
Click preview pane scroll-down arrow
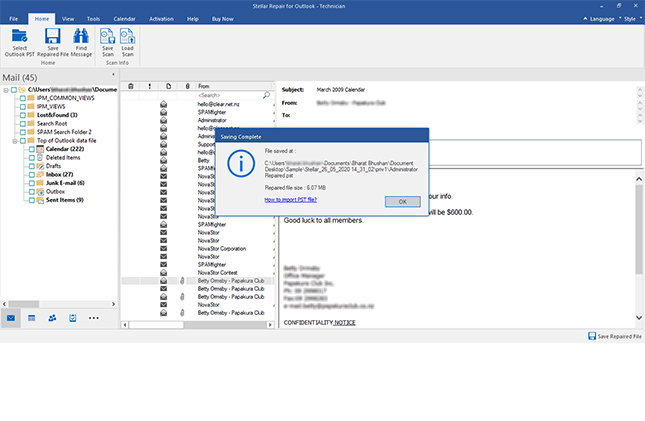pos(639,318)
